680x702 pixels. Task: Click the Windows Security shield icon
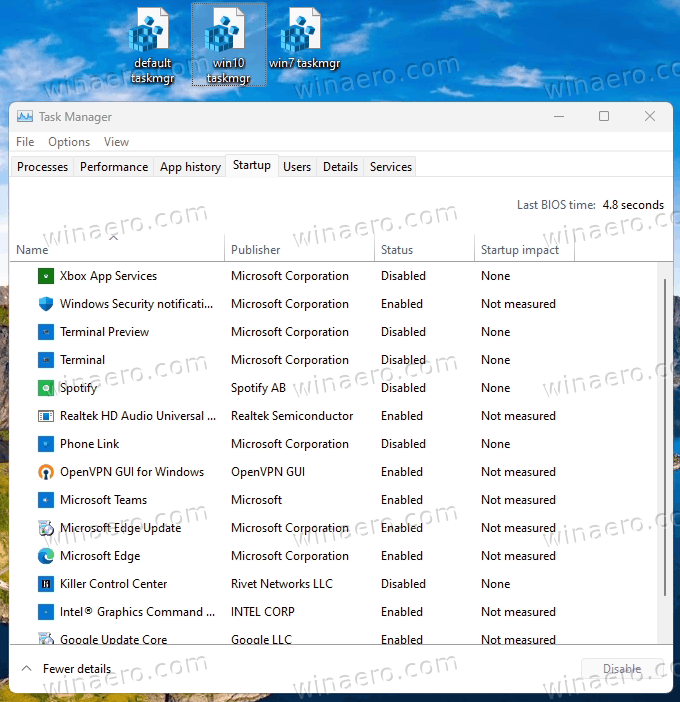(x=46, y=304)
